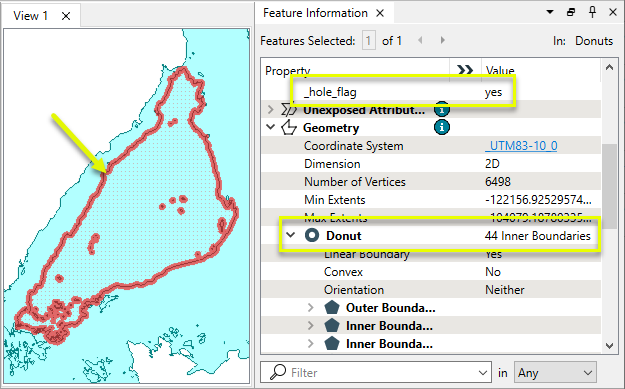Expand the Unexposed Attributes section

pos(271,110)
